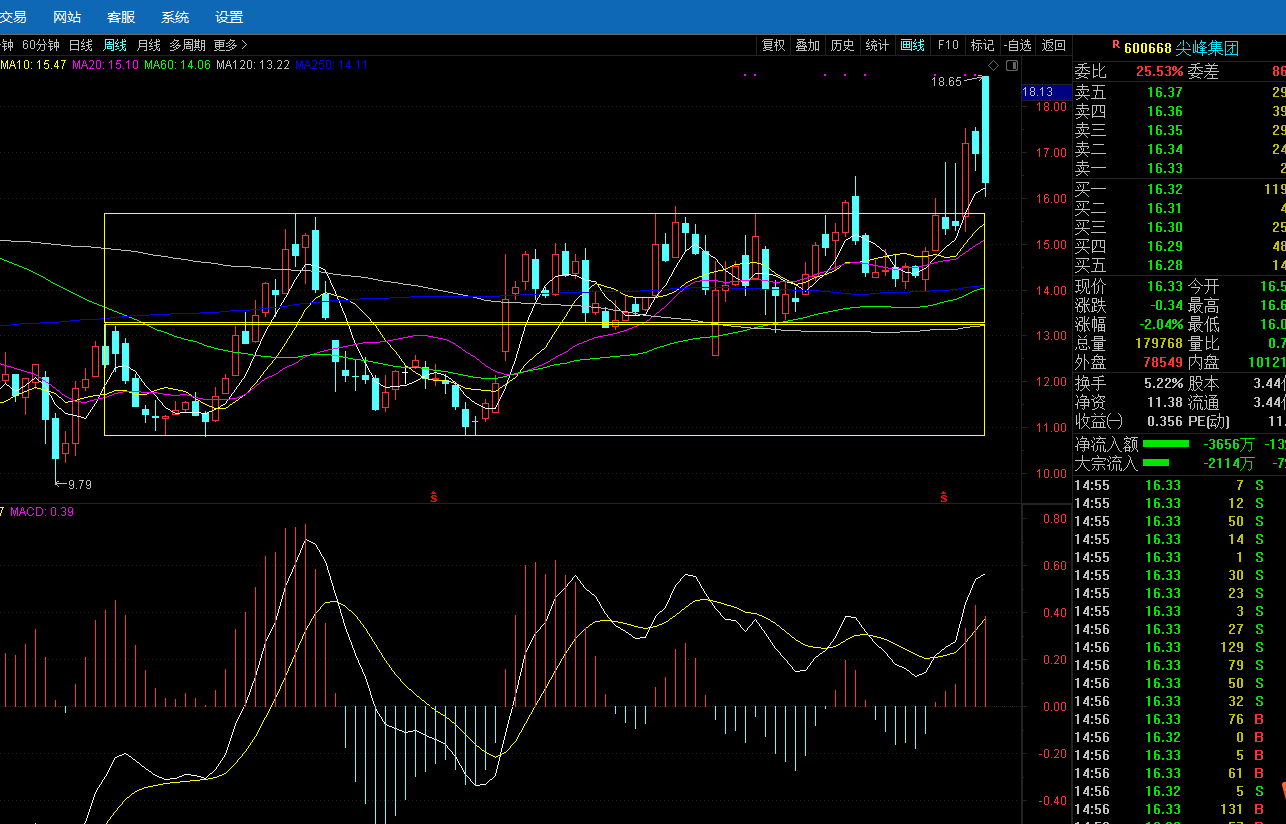The image size is (1286, 824).
Task: Click the green 净流入额 net inflow bar
Action: (x=1166, y=444)
